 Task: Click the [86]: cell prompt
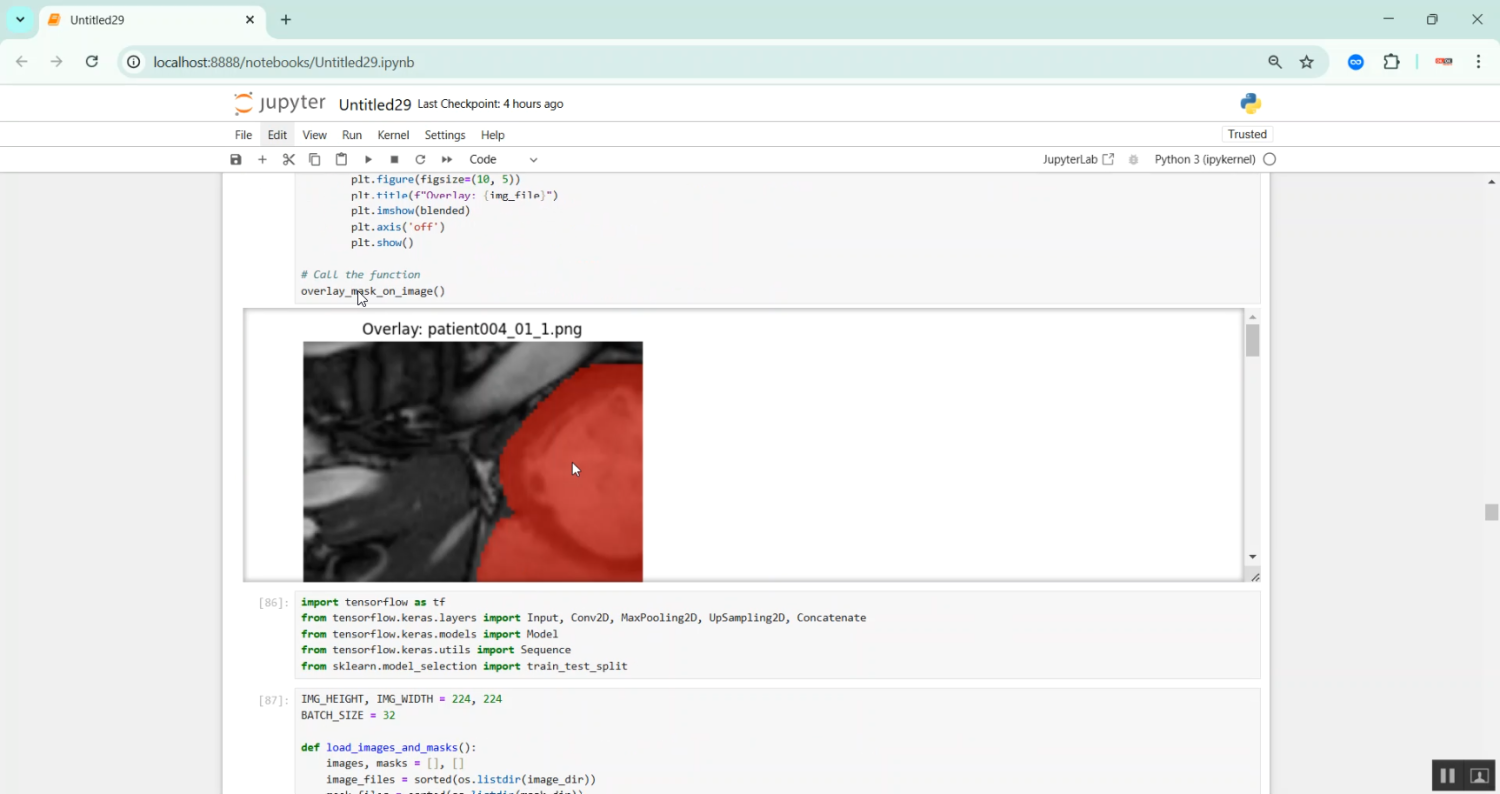pyautogui.click(x=274, y=603)
